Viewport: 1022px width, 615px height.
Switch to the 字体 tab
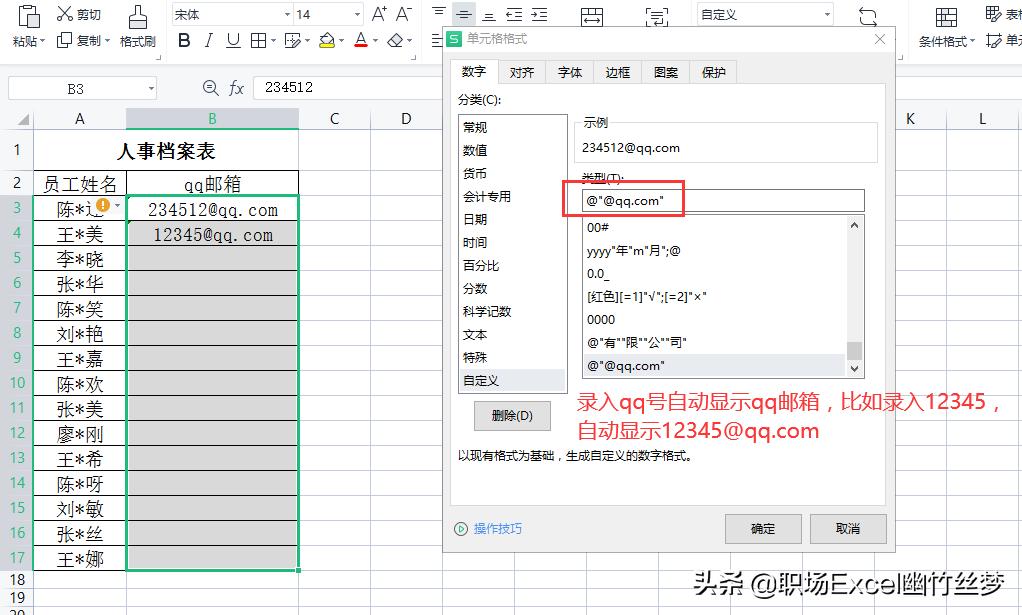click(x=570, y=71)
